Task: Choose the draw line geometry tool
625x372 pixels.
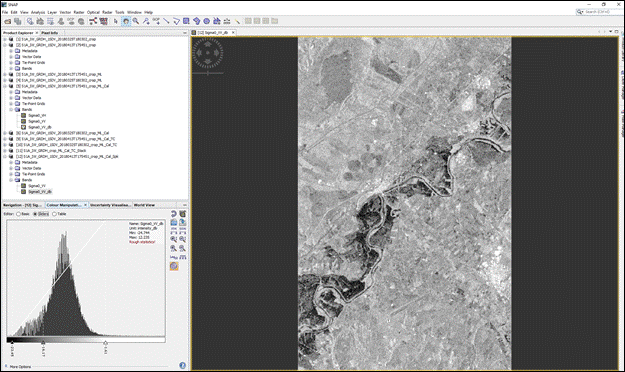Action: (x=167, y=21)
